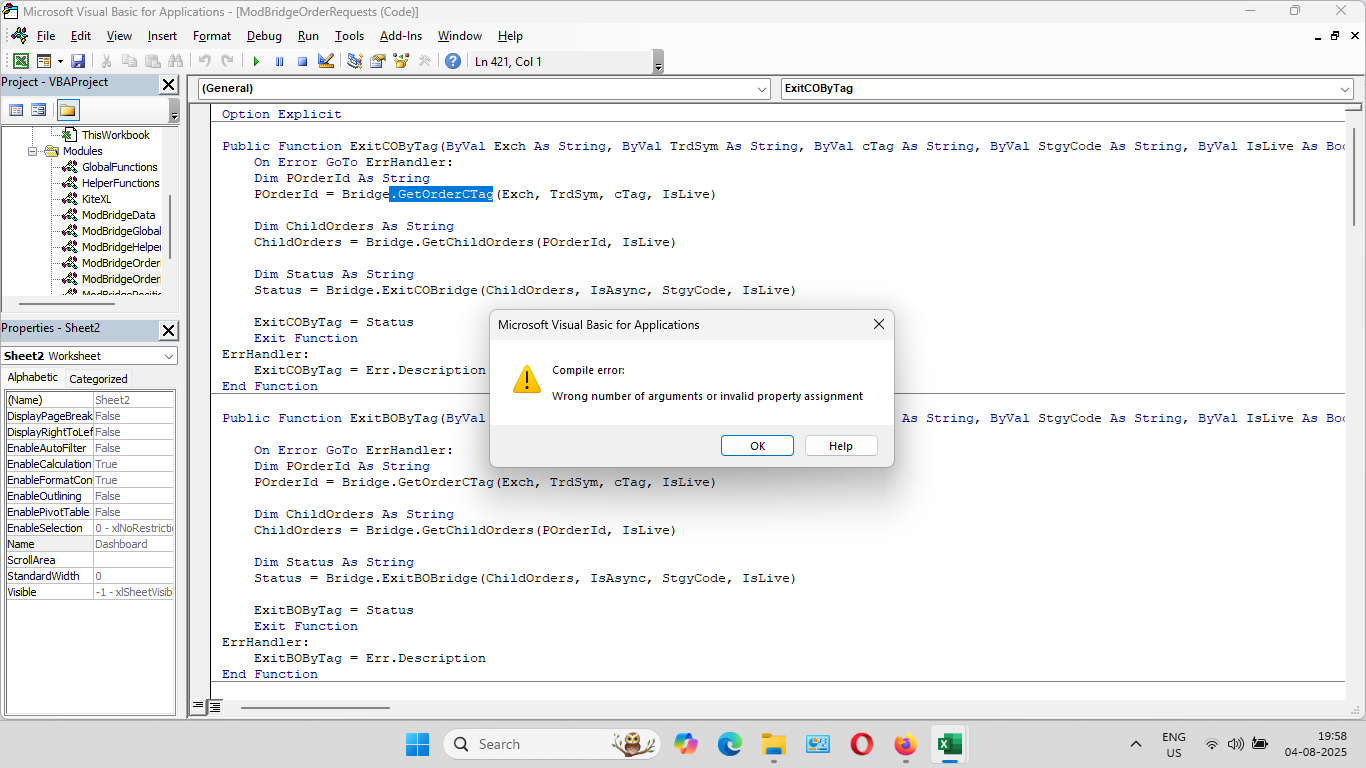Click the View Microsoft Excel toolbar icon
The width and height of the screenshot is (1366, 768).
click(x=20, y=61)
